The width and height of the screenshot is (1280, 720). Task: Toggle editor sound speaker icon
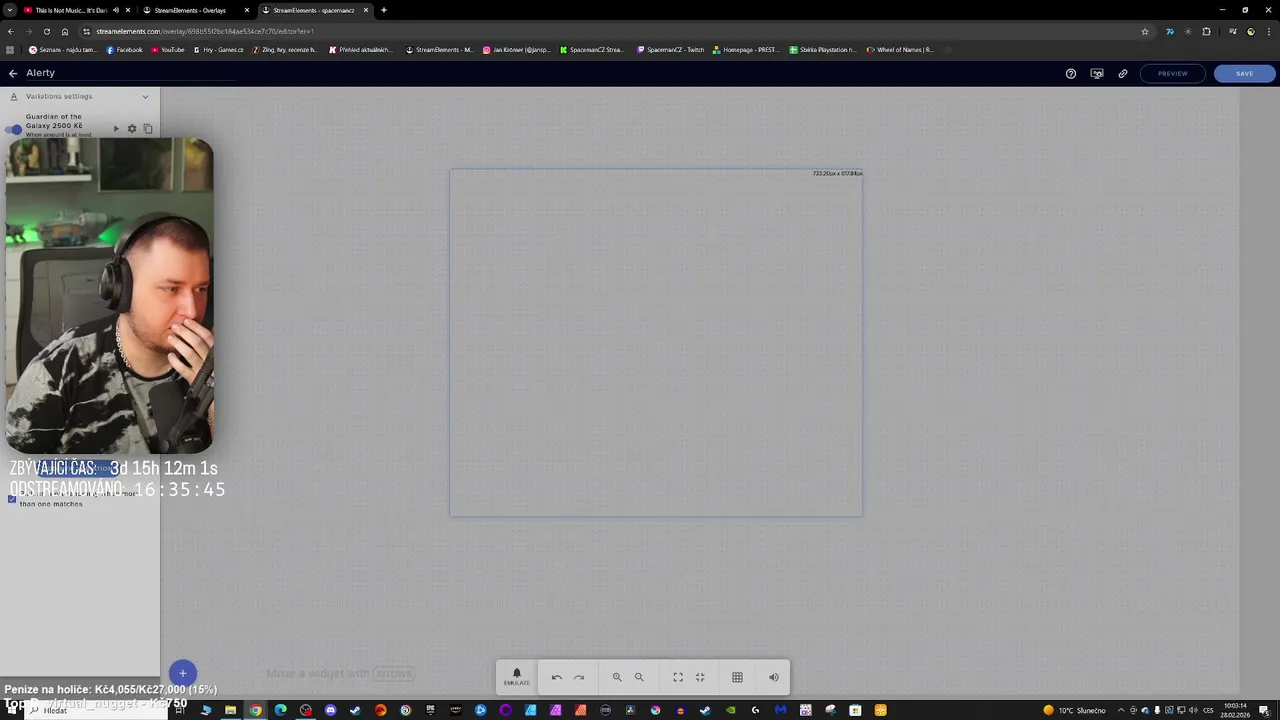pyautogui.click(x=773, y=677)
